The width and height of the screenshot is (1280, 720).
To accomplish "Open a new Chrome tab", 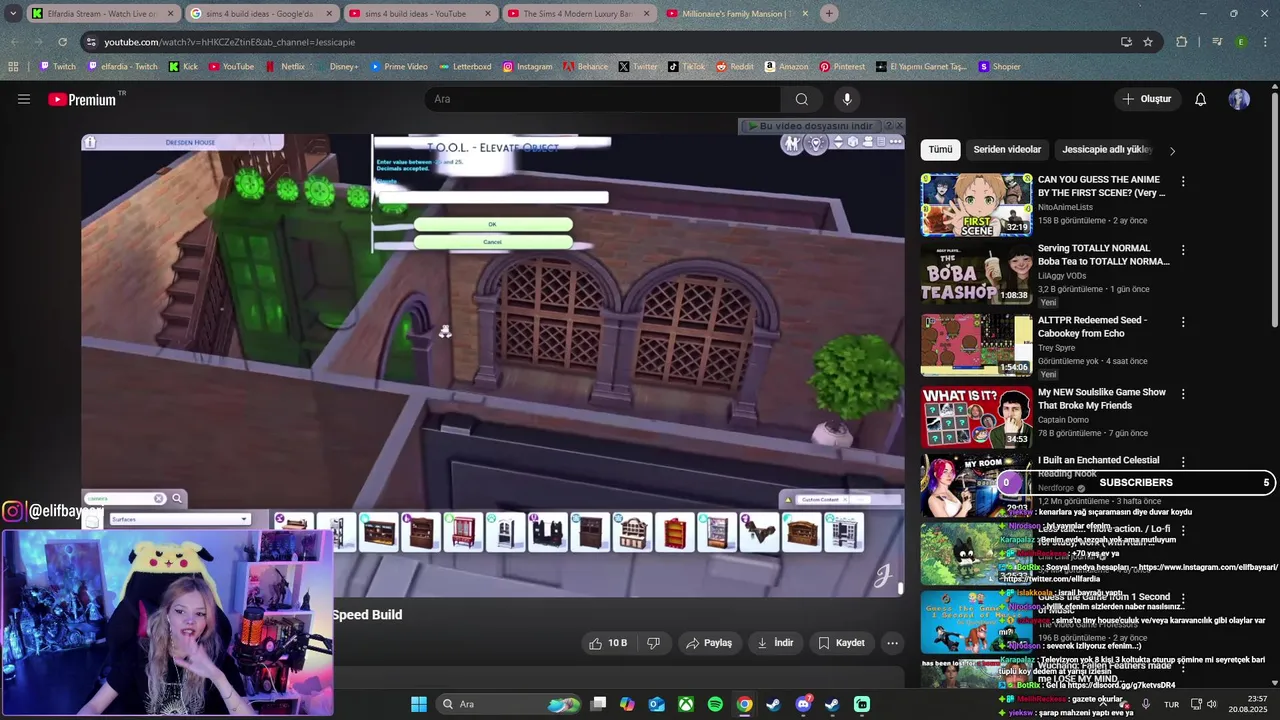I will pos(829,14).
